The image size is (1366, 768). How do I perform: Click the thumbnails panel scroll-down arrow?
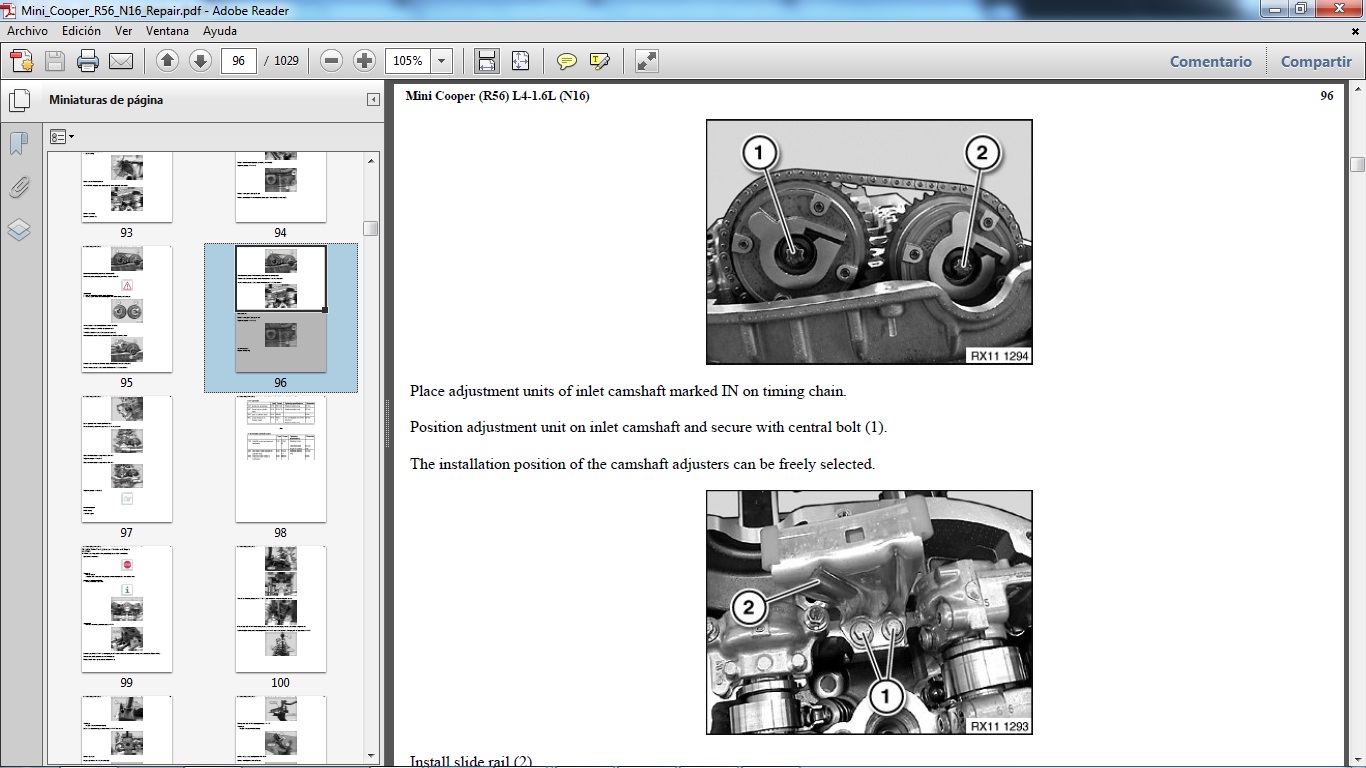click(x=372, y=755)
